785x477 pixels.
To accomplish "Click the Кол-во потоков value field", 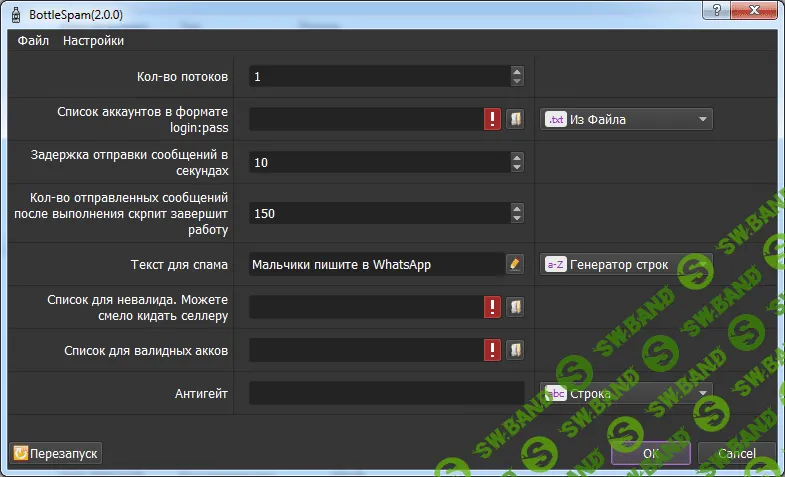I will tap(378, 76).
